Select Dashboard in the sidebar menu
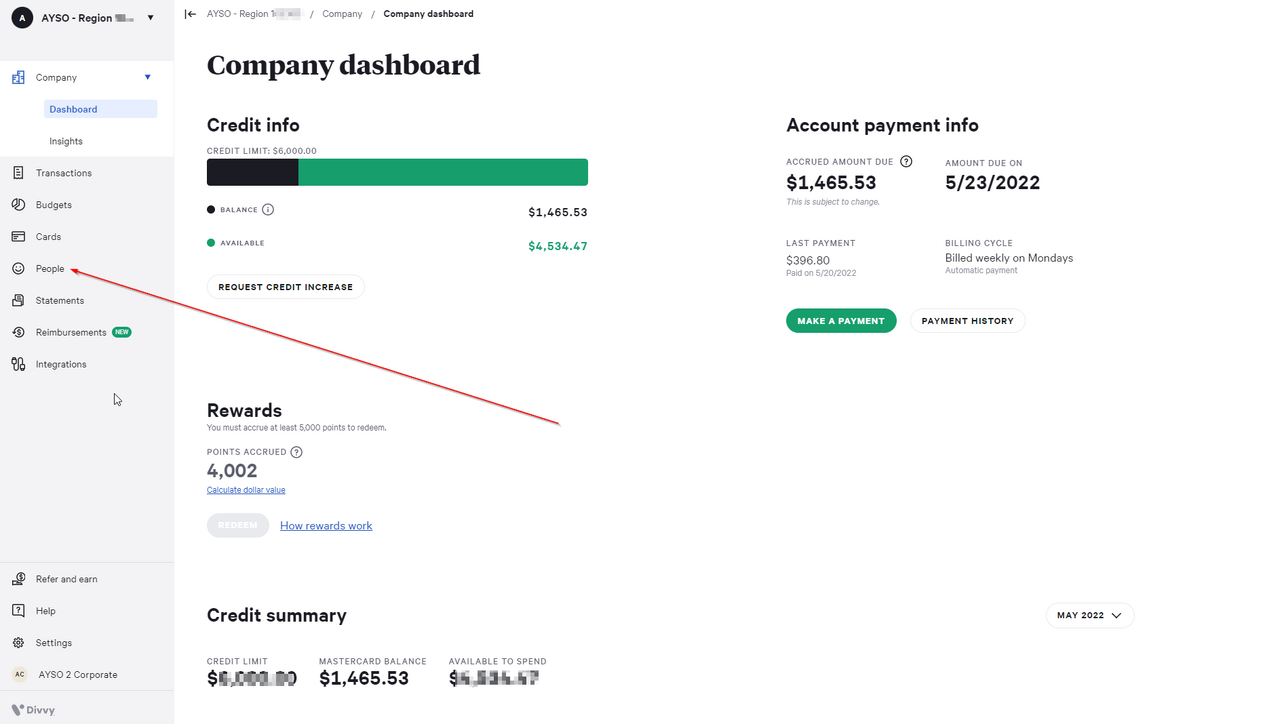The height and width of the screenshot is (724, 1280). tap(73, 109)
